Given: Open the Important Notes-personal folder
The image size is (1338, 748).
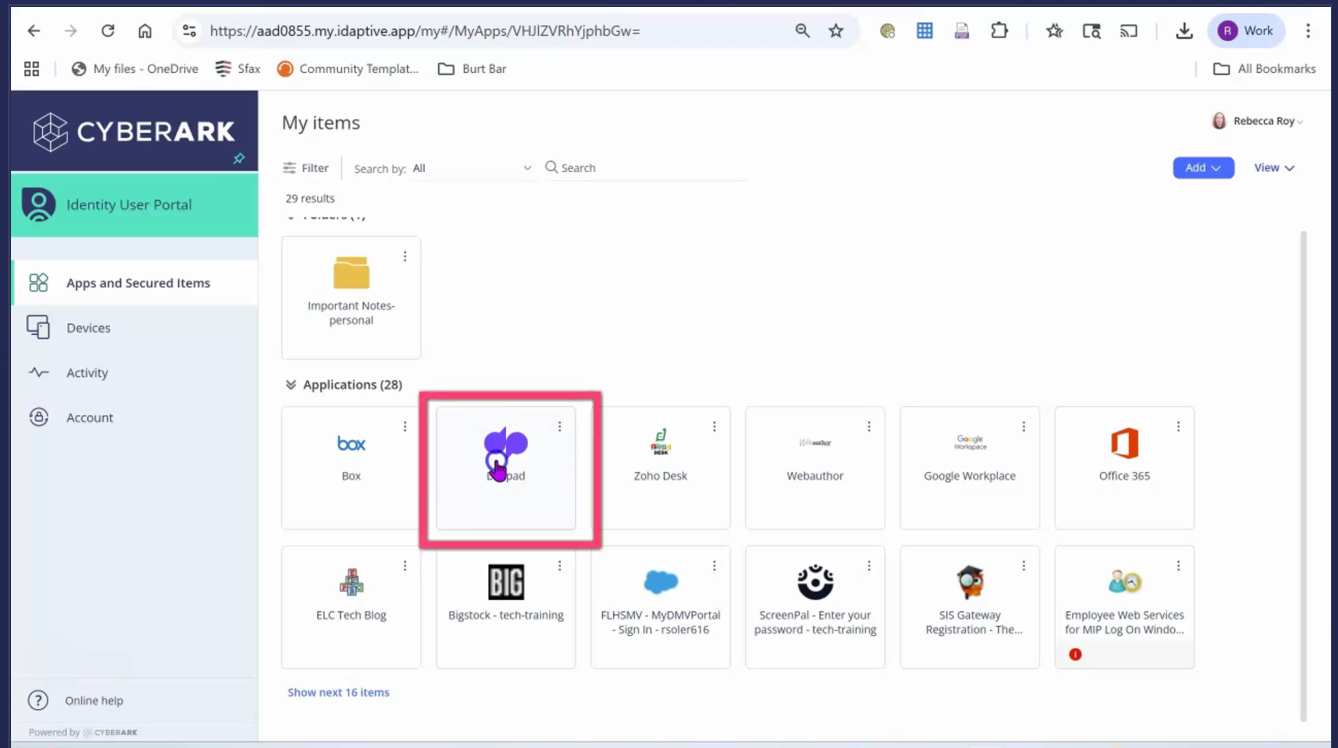Looking at the screenshot, I should point(351,297).
